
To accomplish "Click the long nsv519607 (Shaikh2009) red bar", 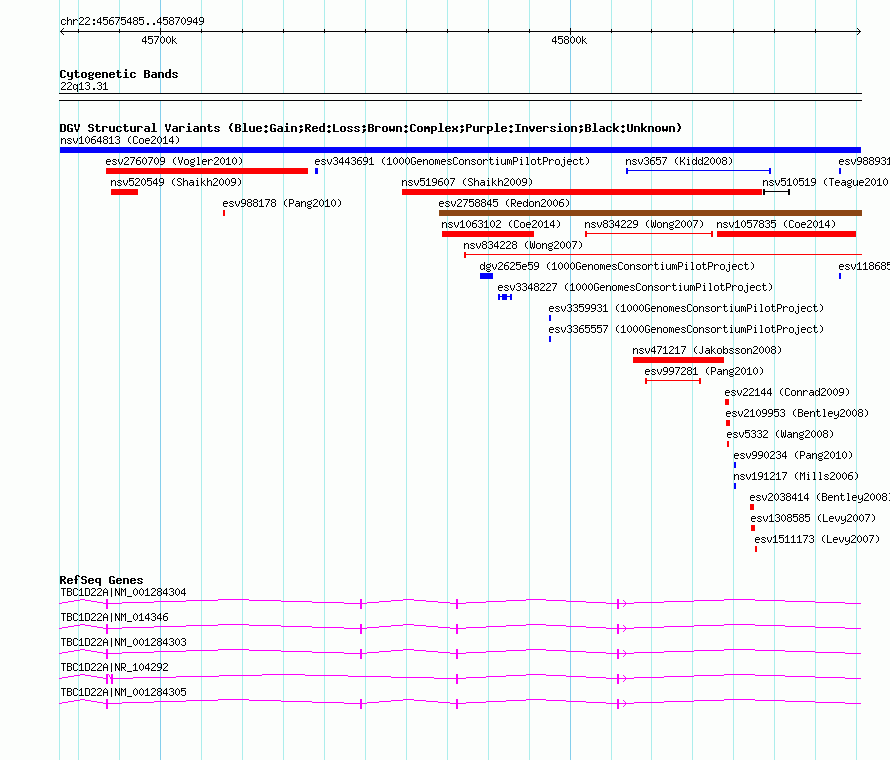I will [x=582, y=192].
